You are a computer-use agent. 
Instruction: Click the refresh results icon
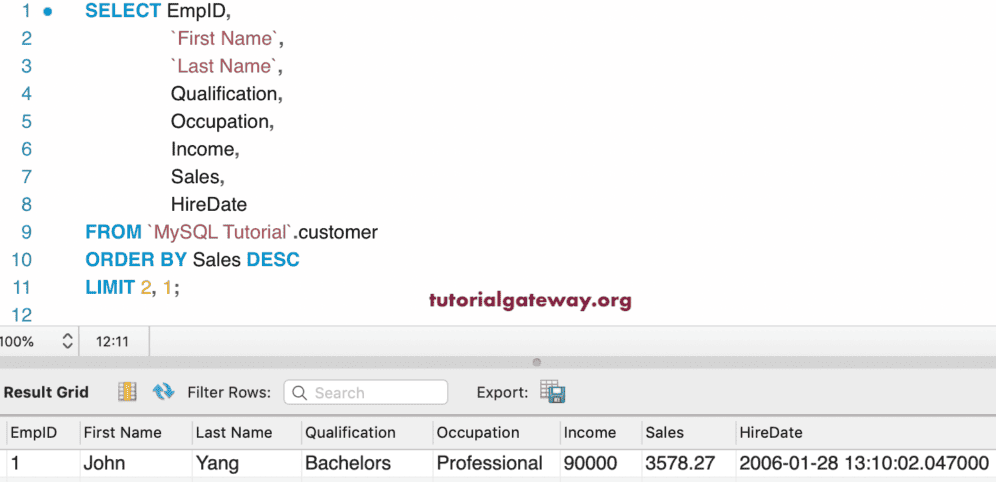coord(163,392)
